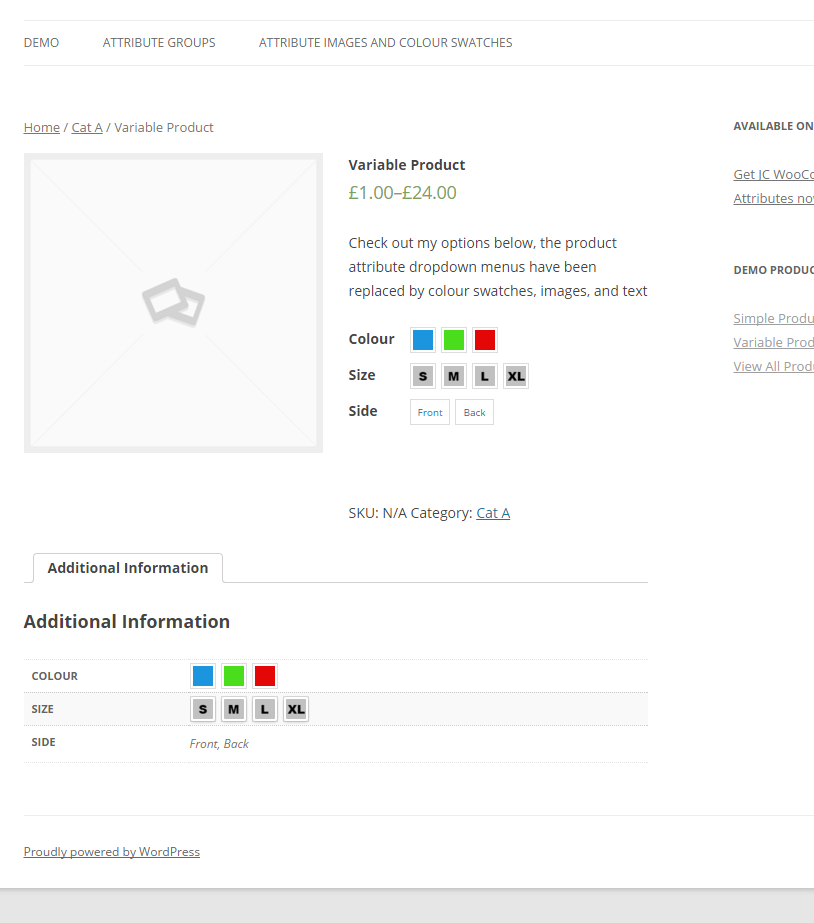This screenshot has width=814, height=923.
Task: Click M size icon in Additional Information table
Action: click(234, 709)
